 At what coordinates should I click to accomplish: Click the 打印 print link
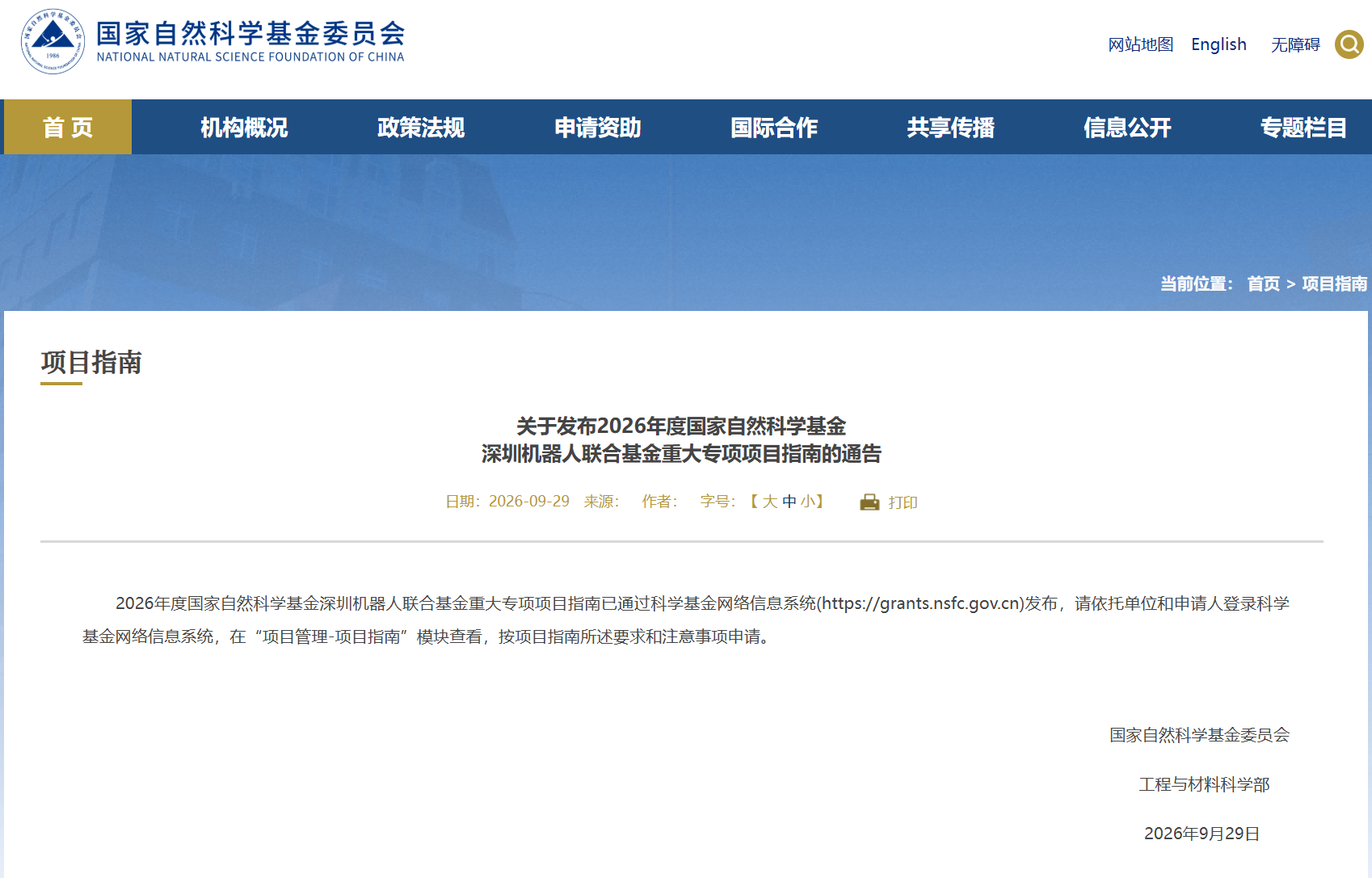[903, 502]
